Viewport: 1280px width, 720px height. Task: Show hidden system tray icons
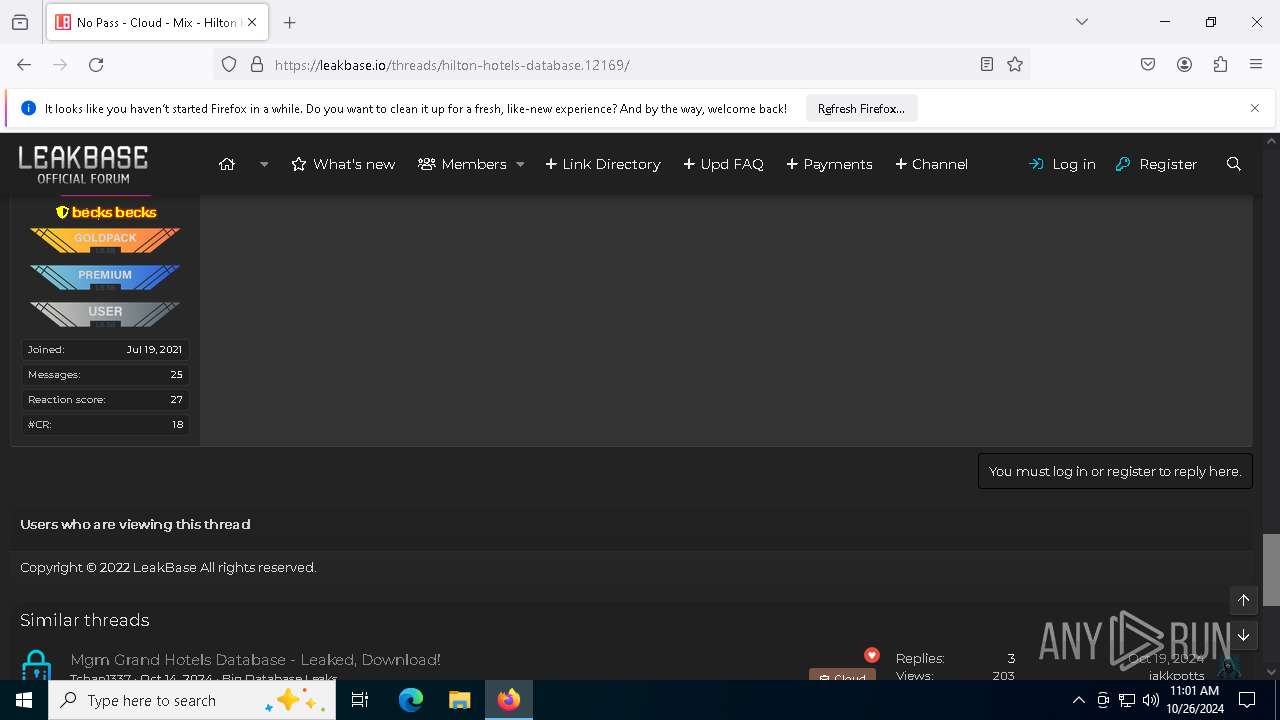pyautogui.click(x=1078, y=700)
